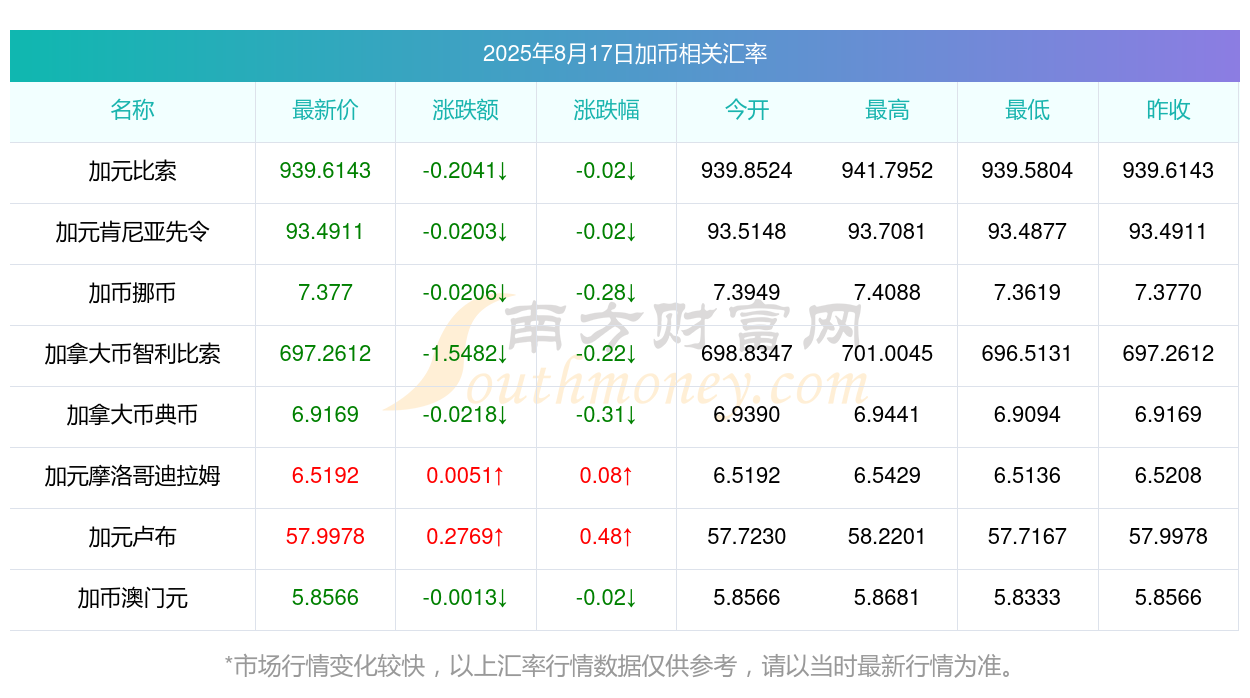This screenshot has height=698, width=1250.
Task: Click change amount 0.0051↑
Action: pos(466,476)
